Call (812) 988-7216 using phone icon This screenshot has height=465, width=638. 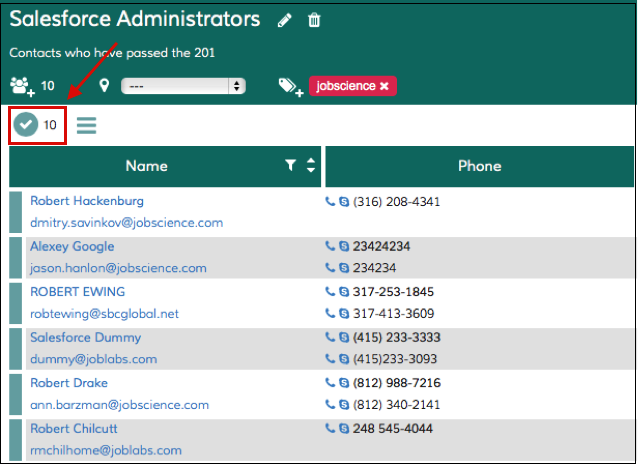(330, 382)
